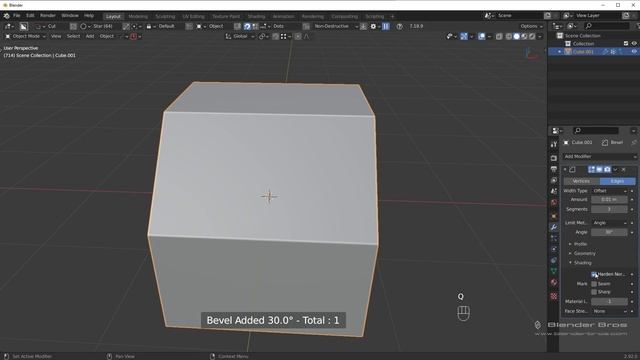
Task: Hide Cube.001 via its eye icon
Action: click(x=634, y=52)
